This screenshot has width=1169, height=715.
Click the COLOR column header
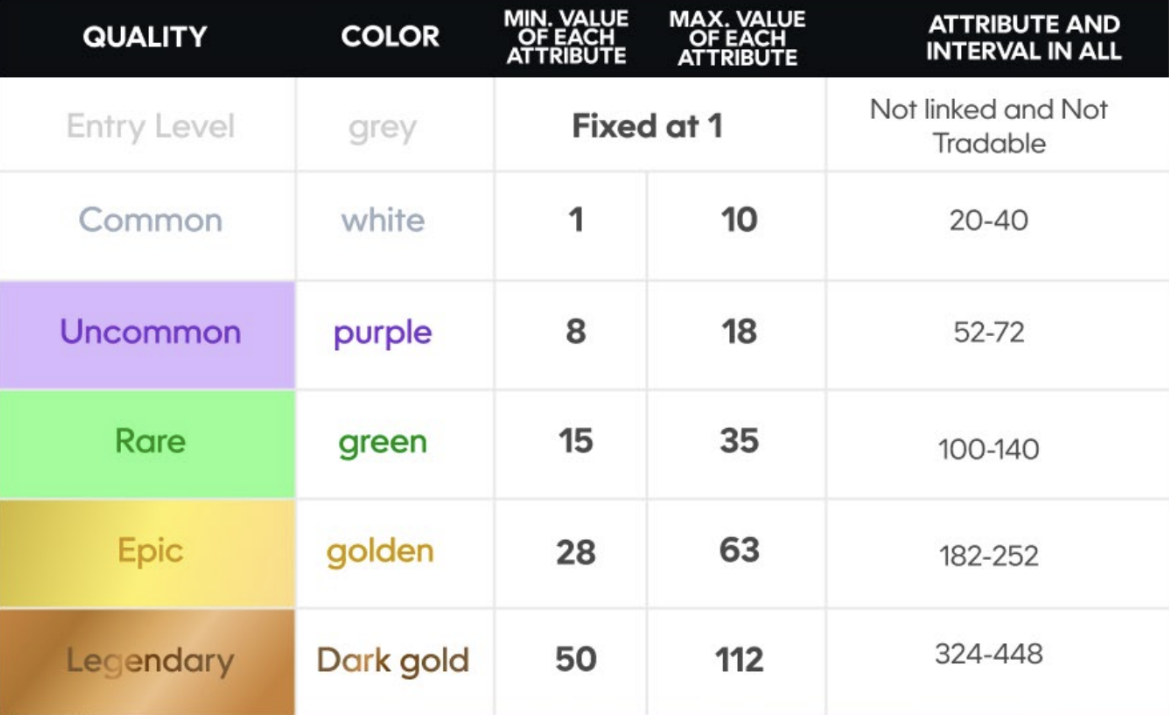(x=390, y=37)
